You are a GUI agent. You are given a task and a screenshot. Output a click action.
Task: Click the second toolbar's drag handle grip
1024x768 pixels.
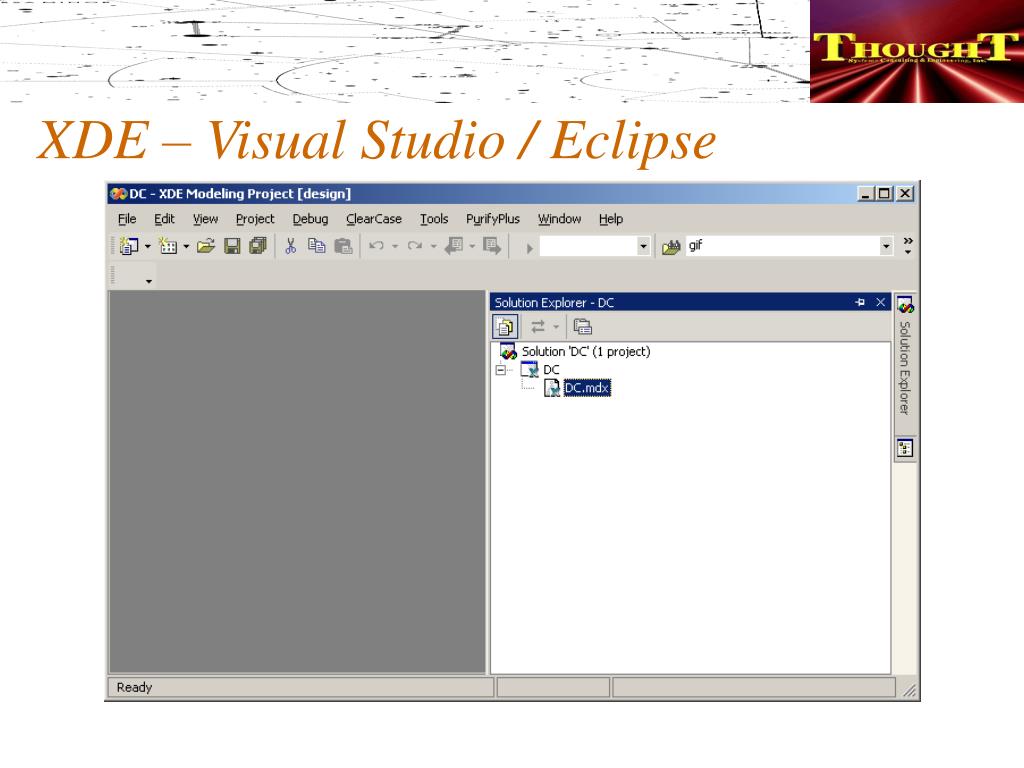112,275
